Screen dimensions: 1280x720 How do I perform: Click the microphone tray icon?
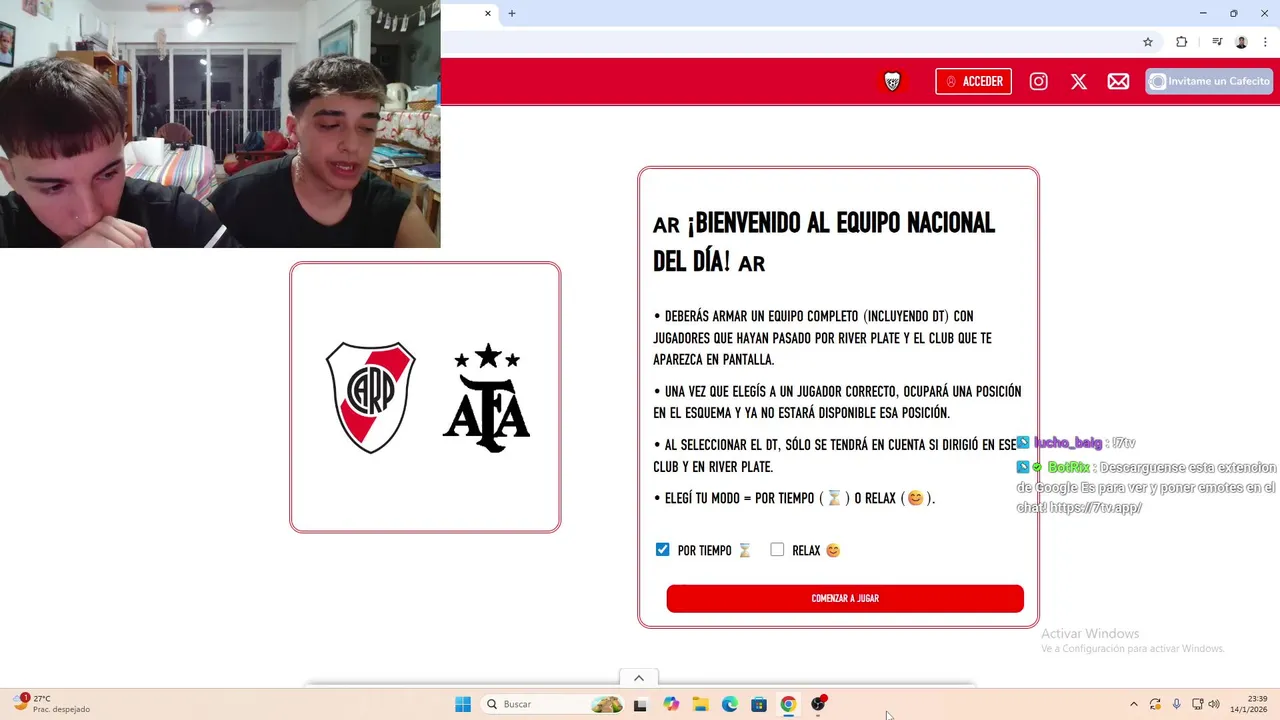[x=1176, y=704]
